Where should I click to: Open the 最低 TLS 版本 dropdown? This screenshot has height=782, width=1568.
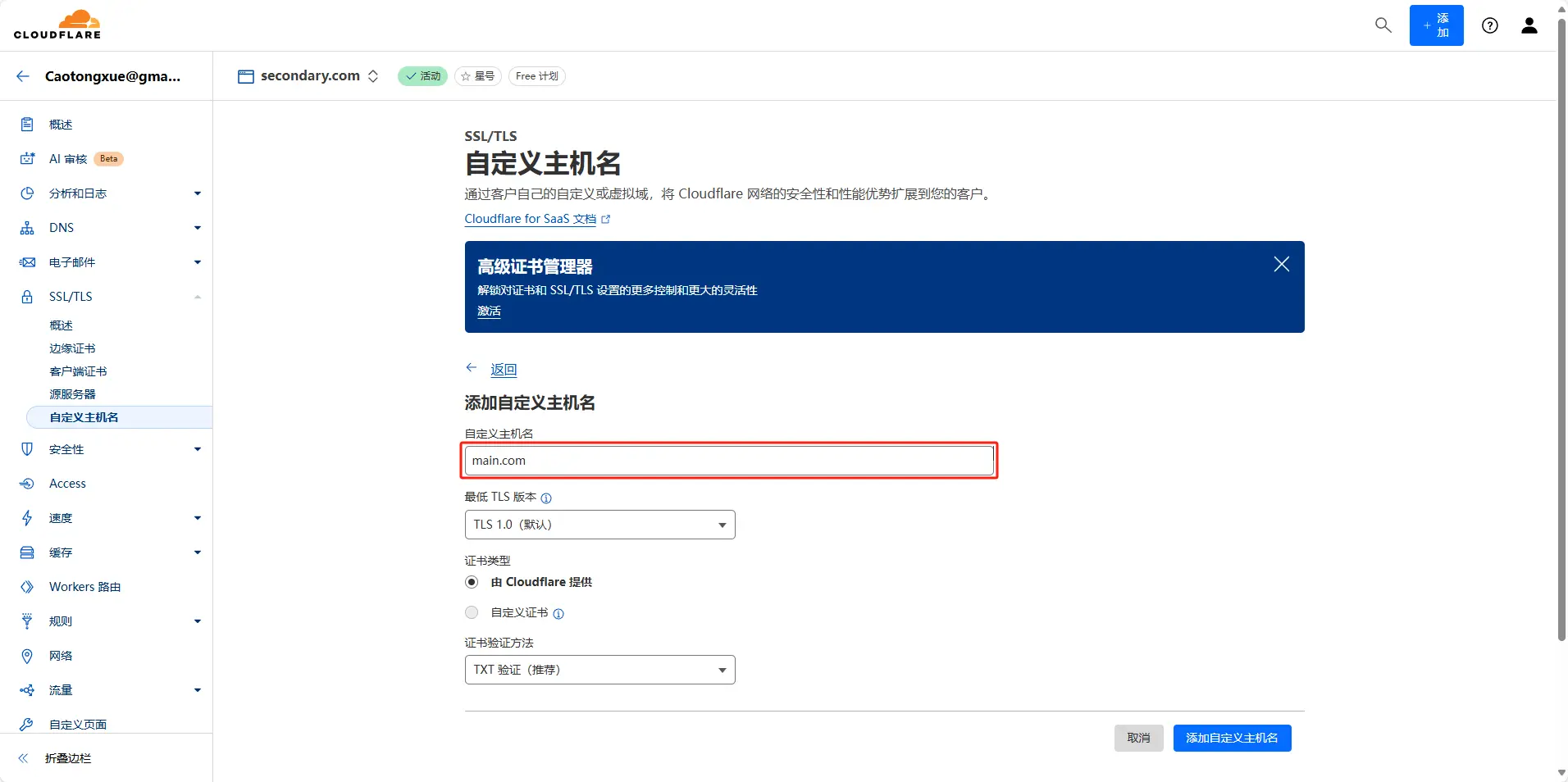pos(599,525)
